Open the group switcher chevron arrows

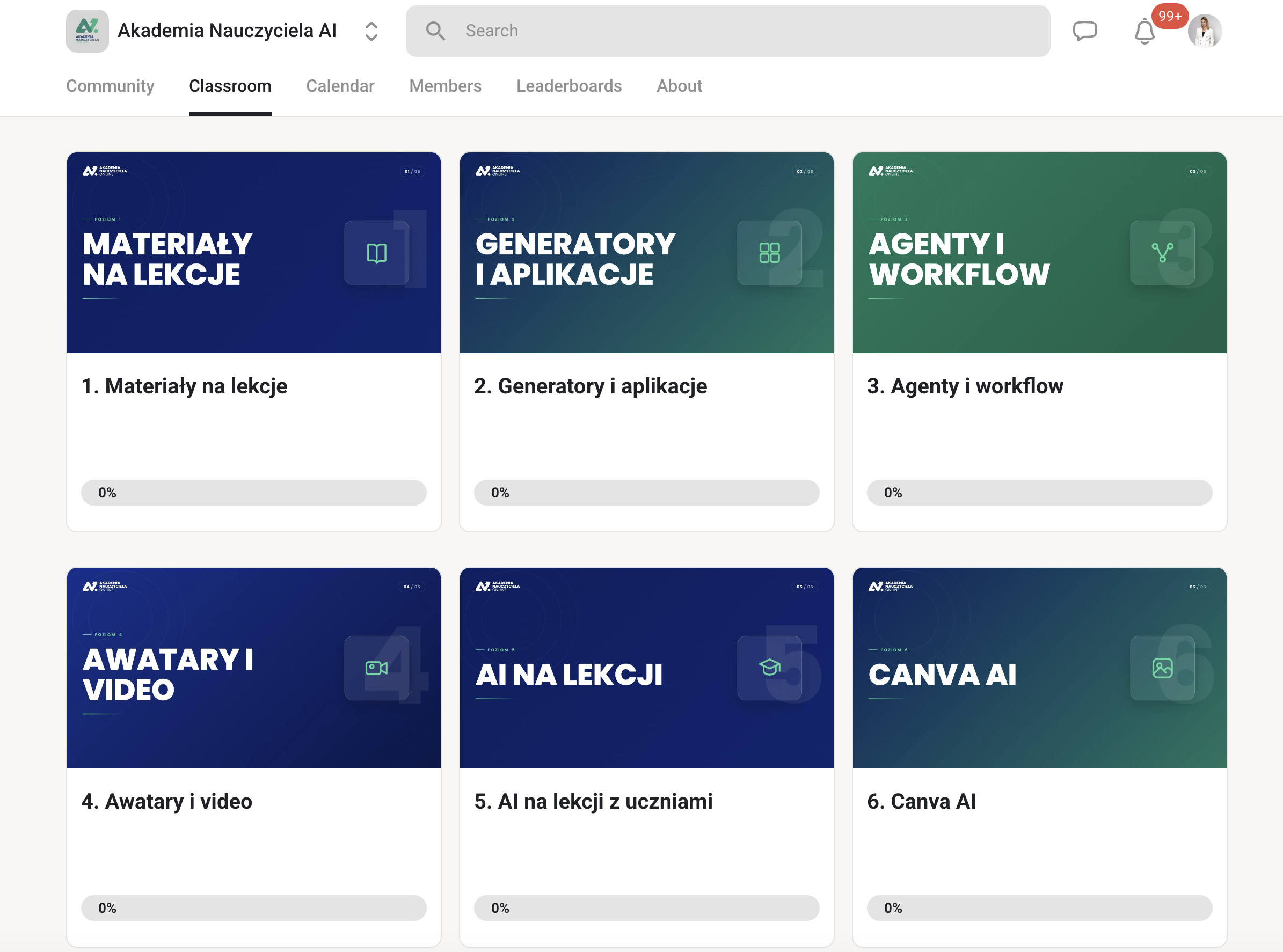click(x=371, y=31)
